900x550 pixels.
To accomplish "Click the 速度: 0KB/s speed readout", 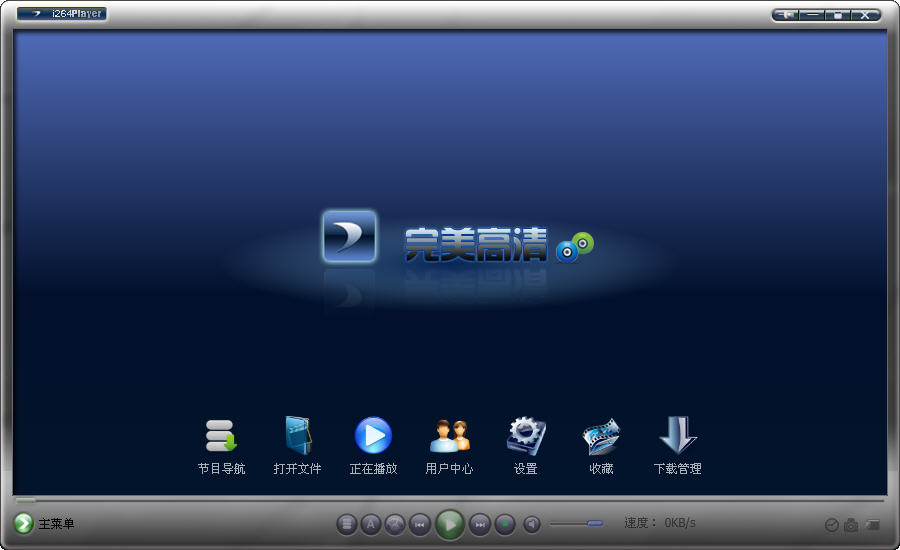I will click(660, 523).
